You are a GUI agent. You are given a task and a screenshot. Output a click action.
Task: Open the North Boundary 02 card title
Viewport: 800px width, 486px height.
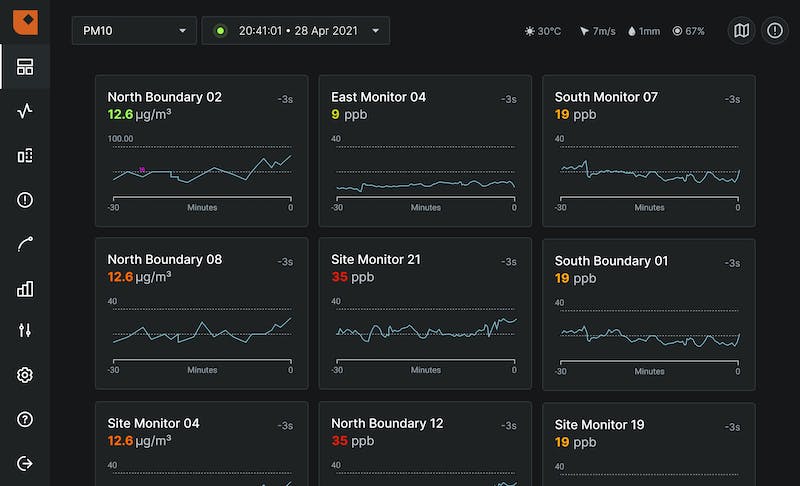[164, 97]
